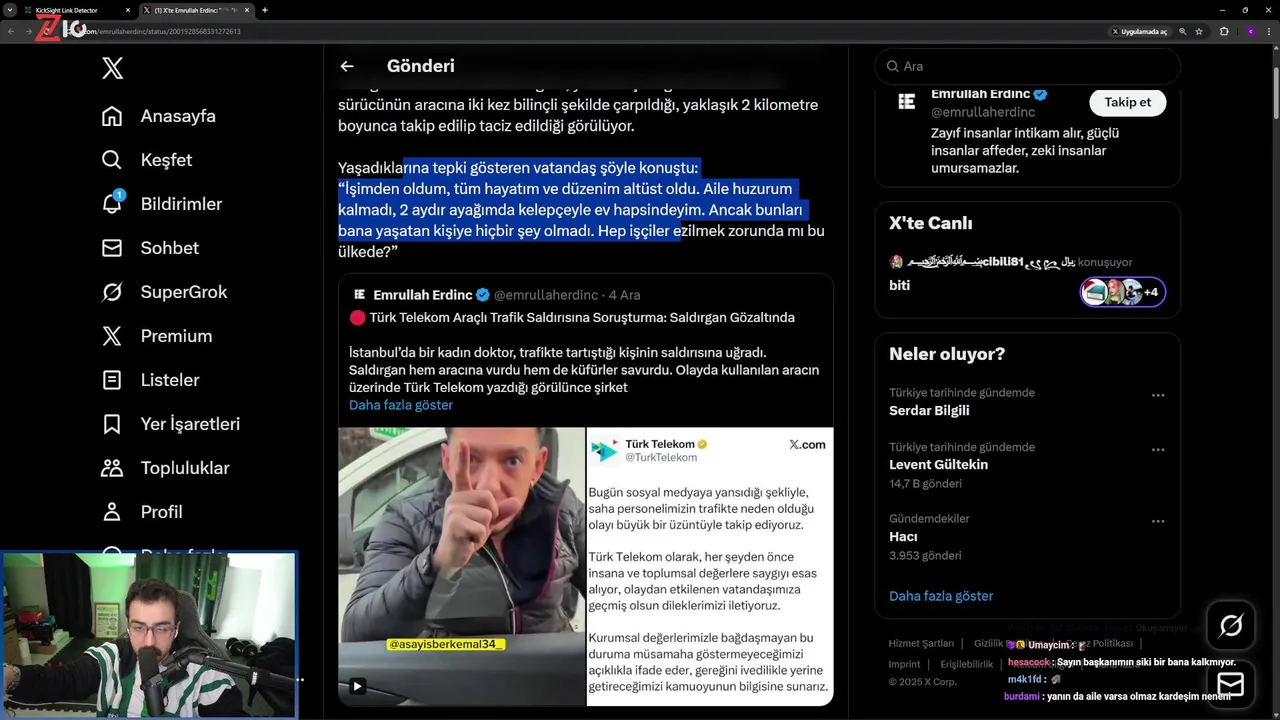Viewport: 1280px width, 720px height.
Task: Open Erişilebilirlik footer link
Action: (x=967, y=664)
